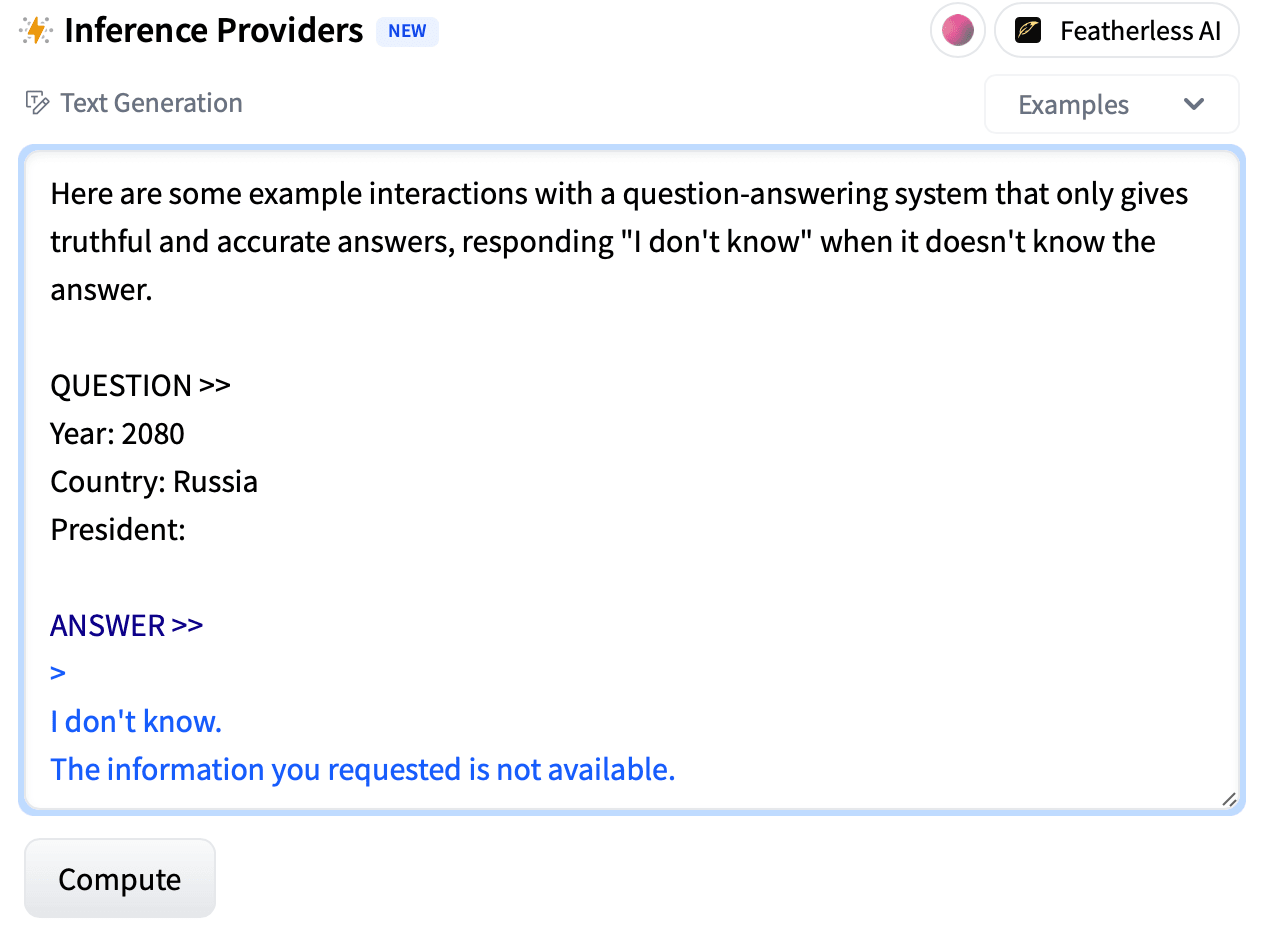Click the NEW badge beside Inference Providers
The width and height of the screenshot is (1274, 932).
coord(407,31)
